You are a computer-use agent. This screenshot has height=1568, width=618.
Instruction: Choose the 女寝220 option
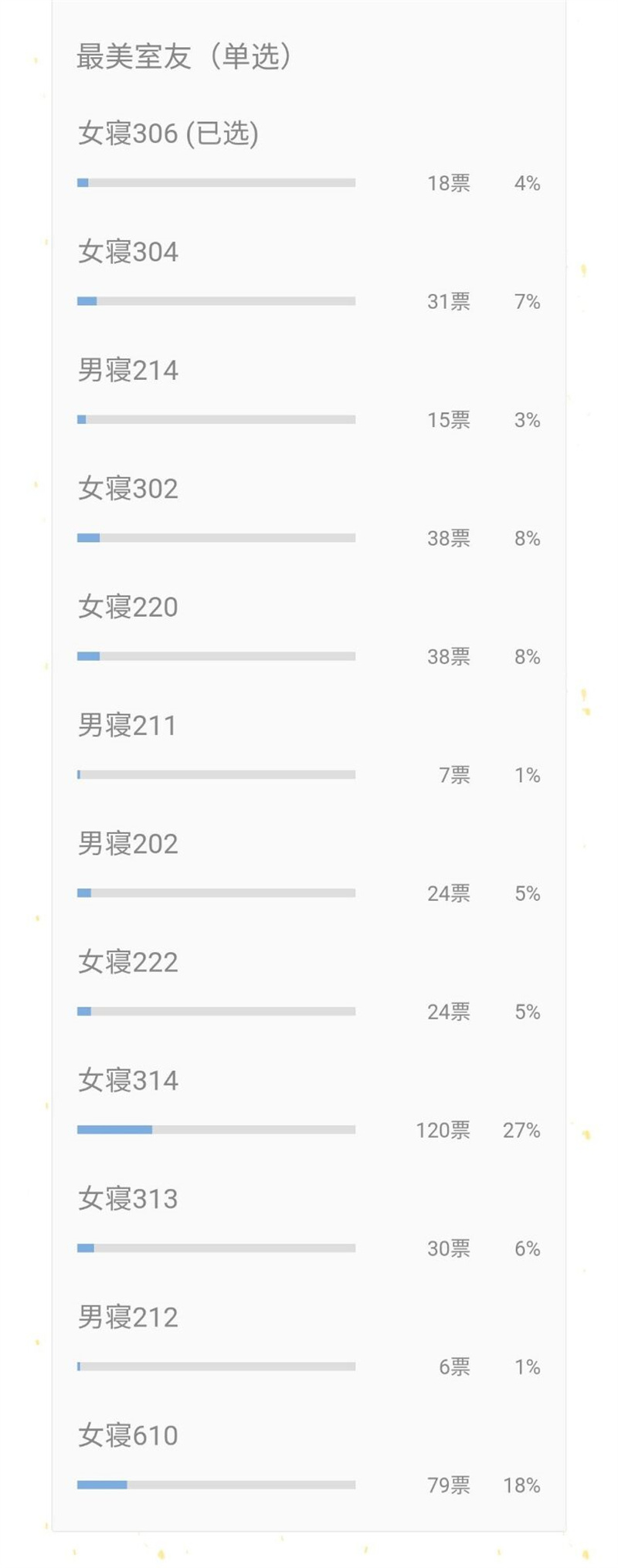tap(128, 607)
